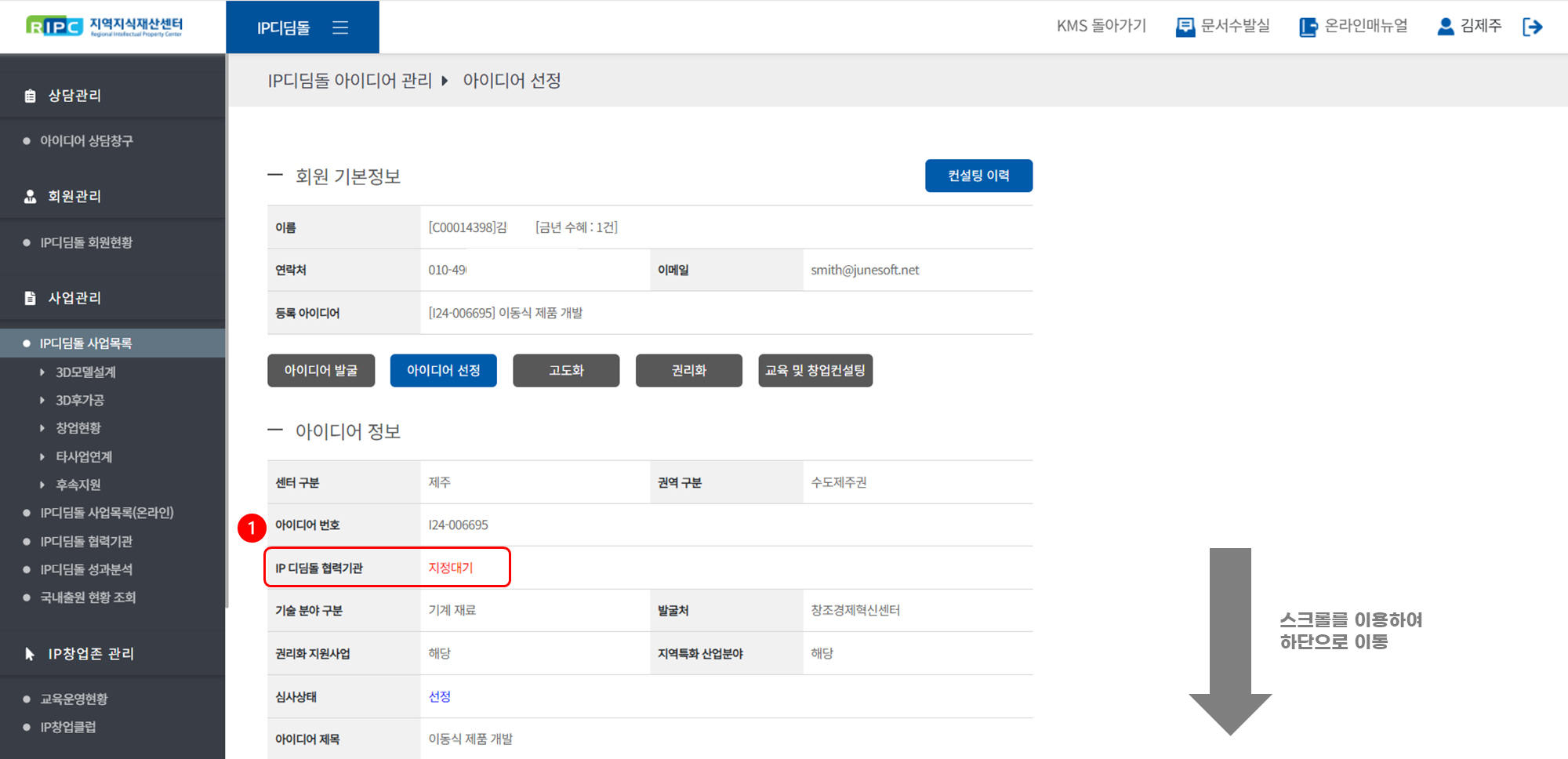Expand the 3D모델설계 tree item
1568x759 pixels.
coord(42,372)
